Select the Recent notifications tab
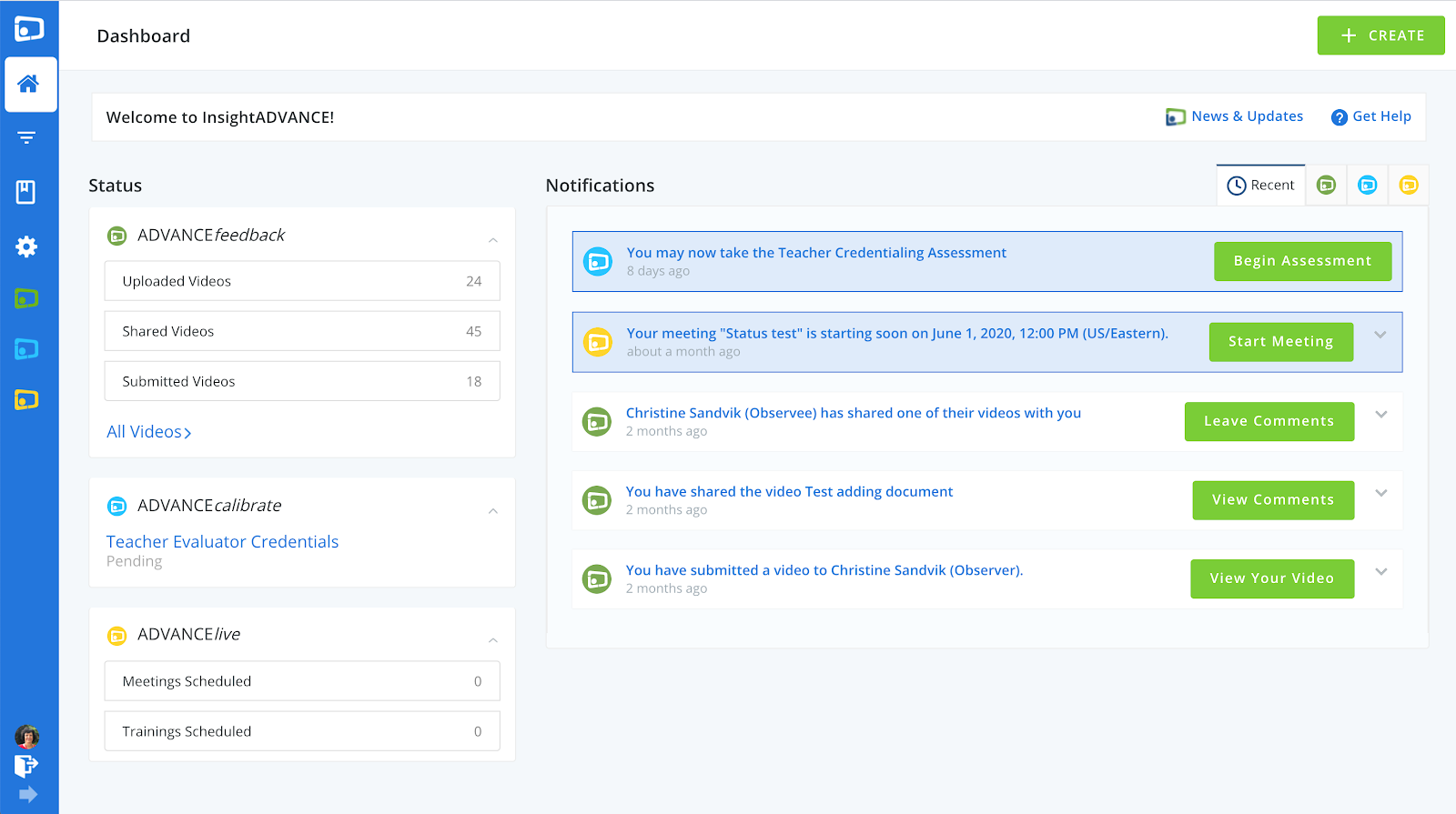Viewport: 1456px width, 814px height. click(1261, 186)
